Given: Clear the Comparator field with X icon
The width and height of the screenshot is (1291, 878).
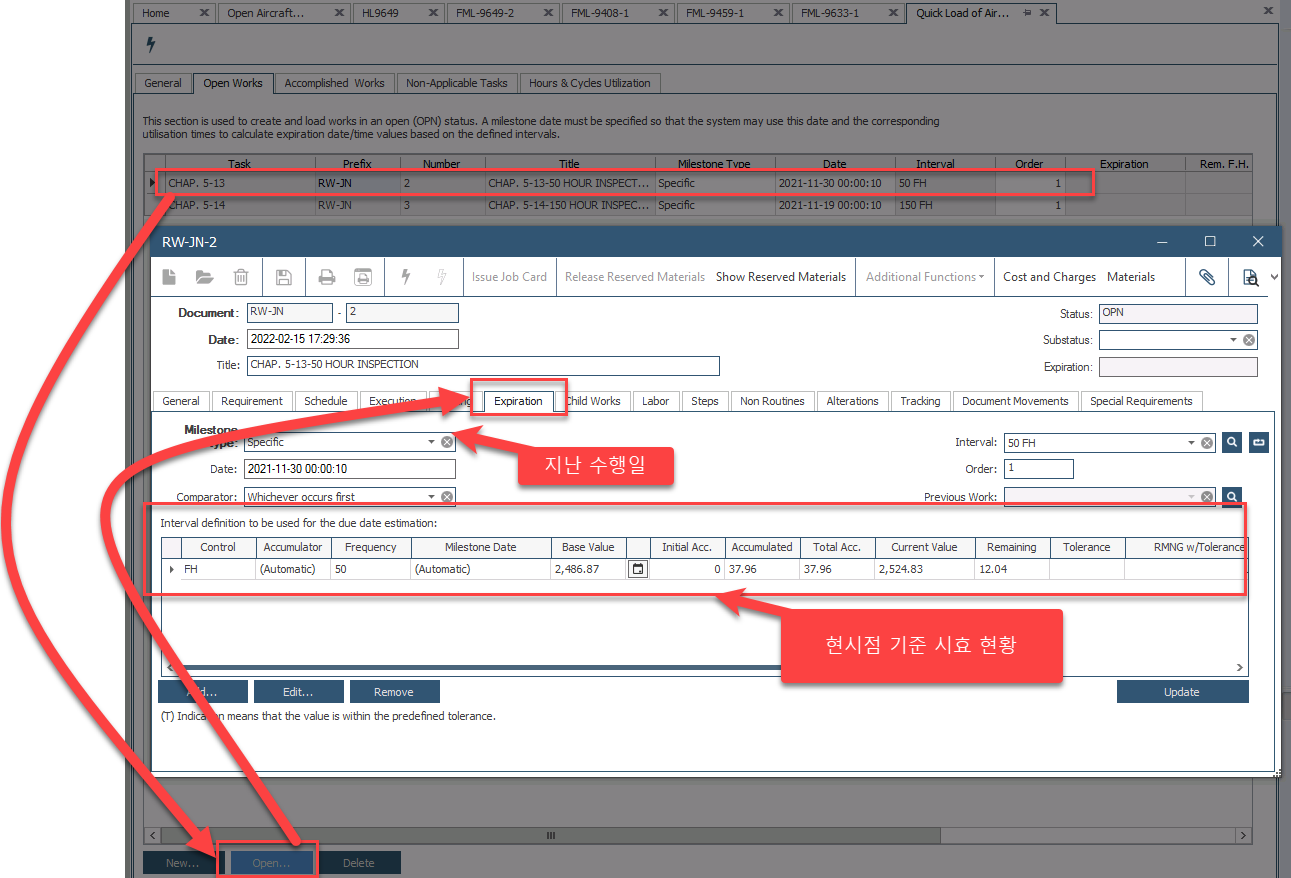Looking at the screenshot, I should [x=447, y=497].
